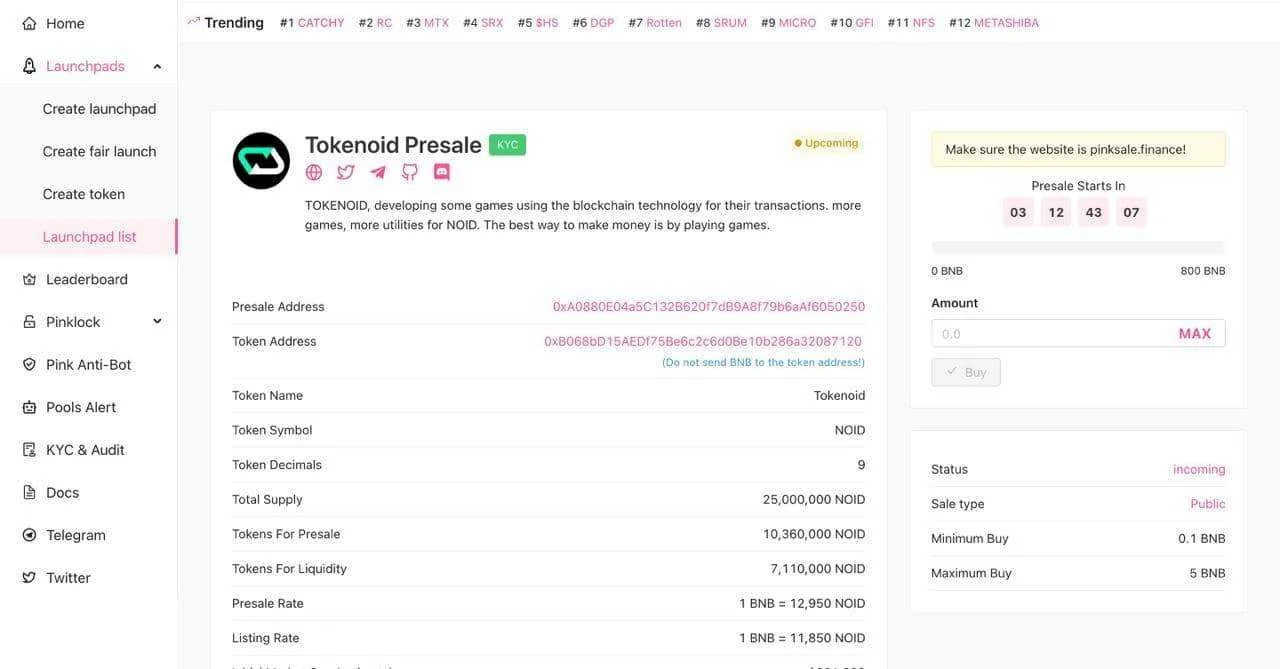The width and height of the screenshot is (1280, 669).
Task: Select Create token menu item
Action: click(x=83, y=194)
